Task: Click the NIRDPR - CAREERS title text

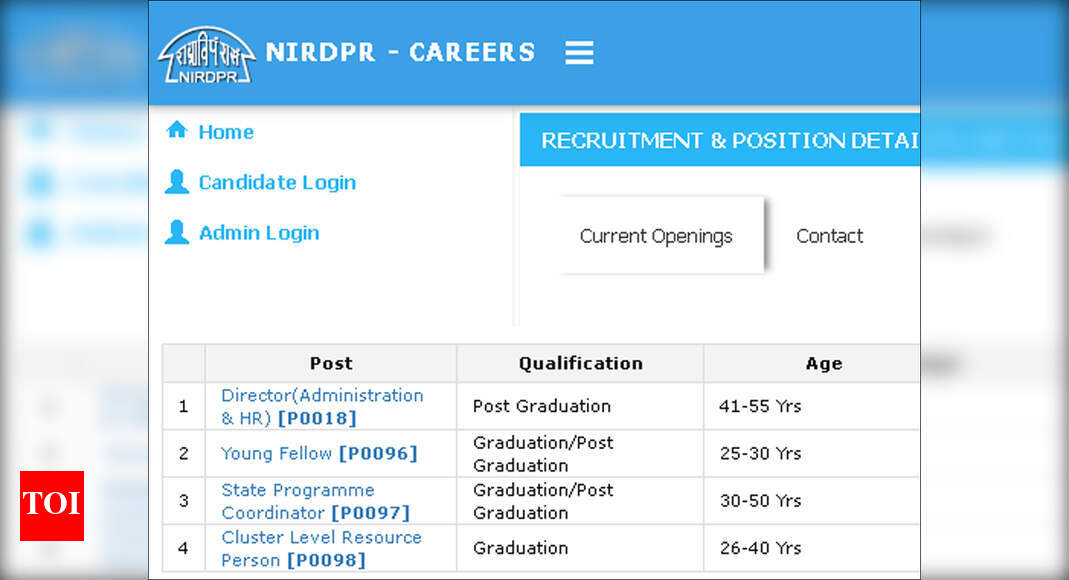Action: (x=398, y=52)
